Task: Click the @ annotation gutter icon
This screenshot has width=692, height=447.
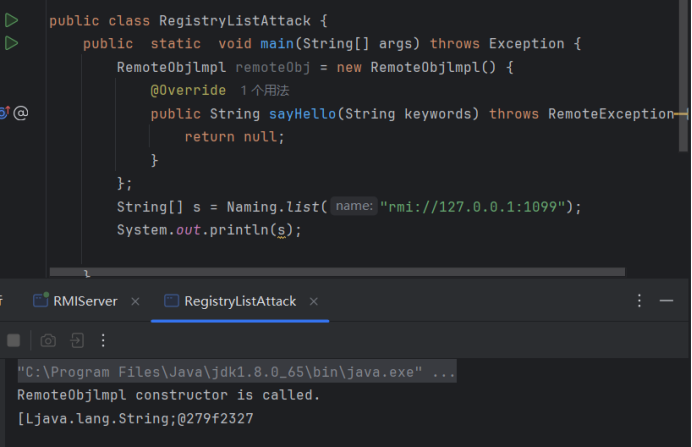Action: (20, 113)
